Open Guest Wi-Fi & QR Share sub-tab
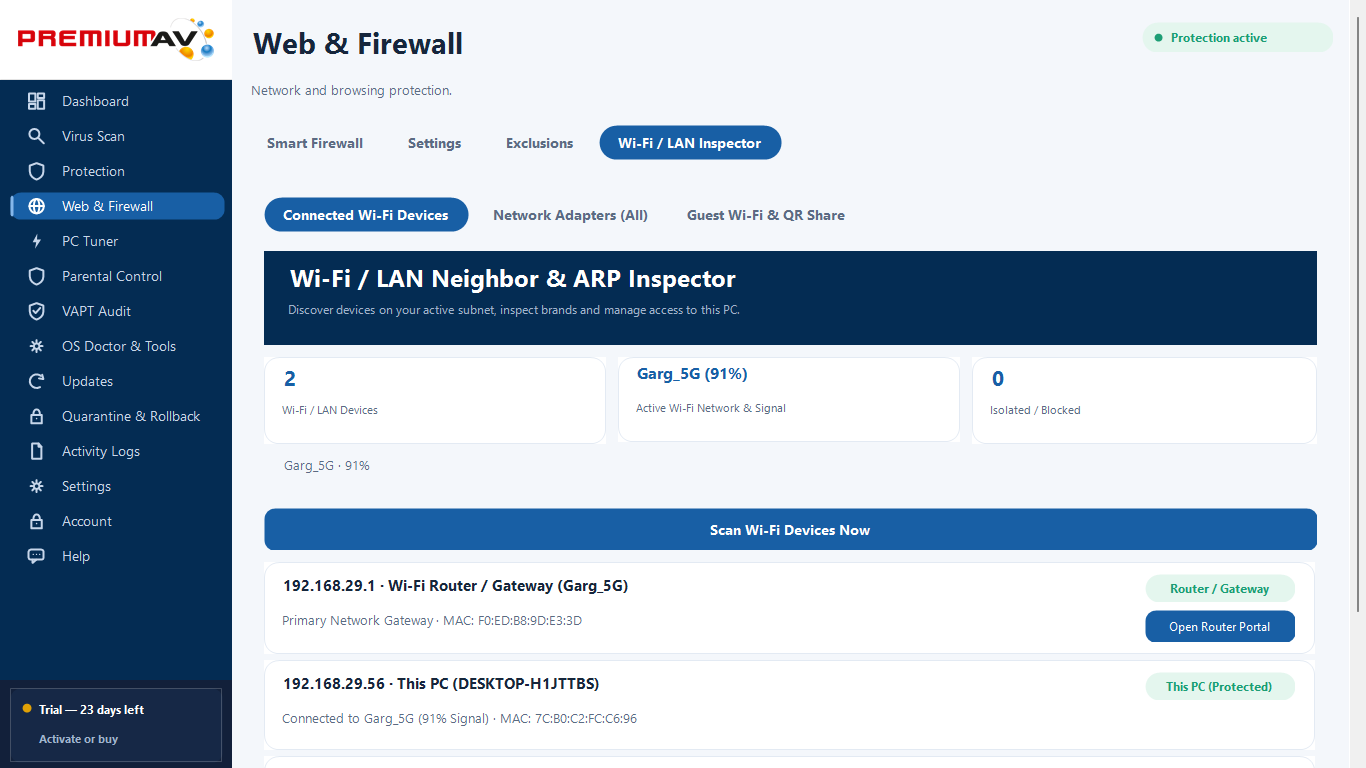Image resolution: width=1366 pixels, height=768 pixels. [x=766, y=215]
